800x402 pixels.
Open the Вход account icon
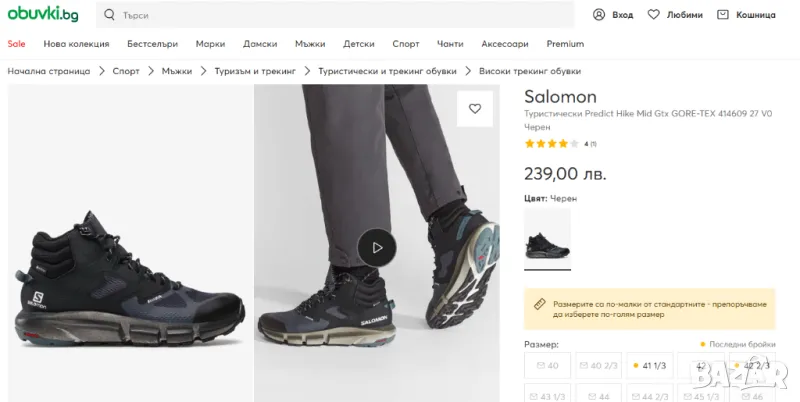(x=599, y=15)
